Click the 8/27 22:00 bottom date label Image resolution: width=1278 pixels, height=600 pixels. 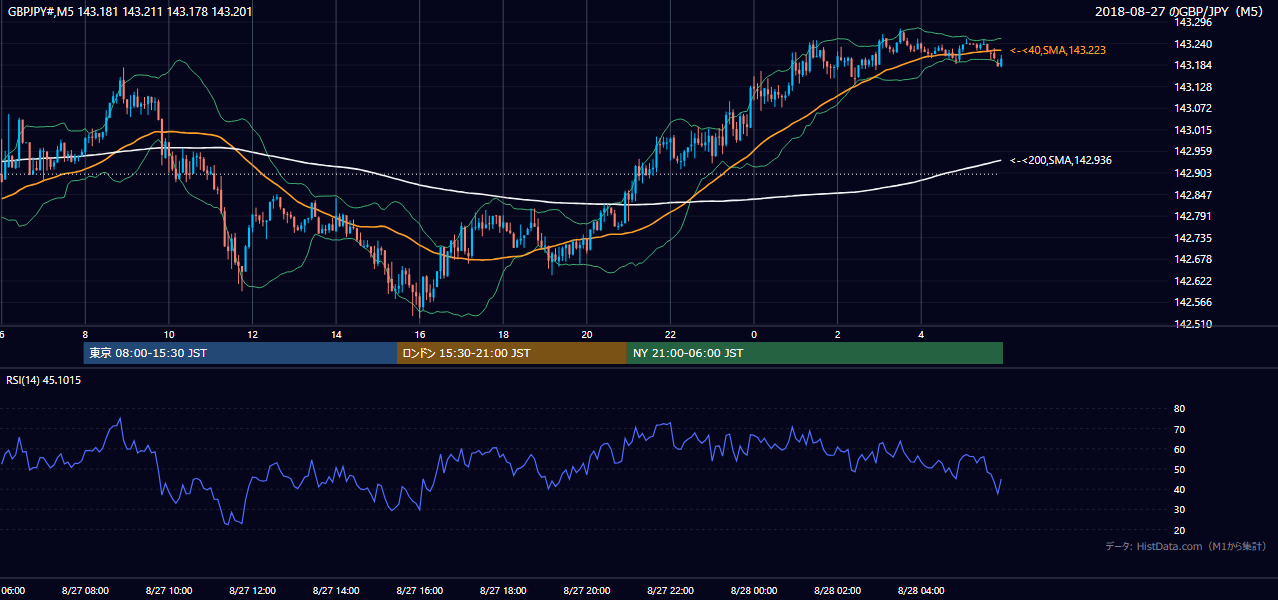tap(670, 591)
